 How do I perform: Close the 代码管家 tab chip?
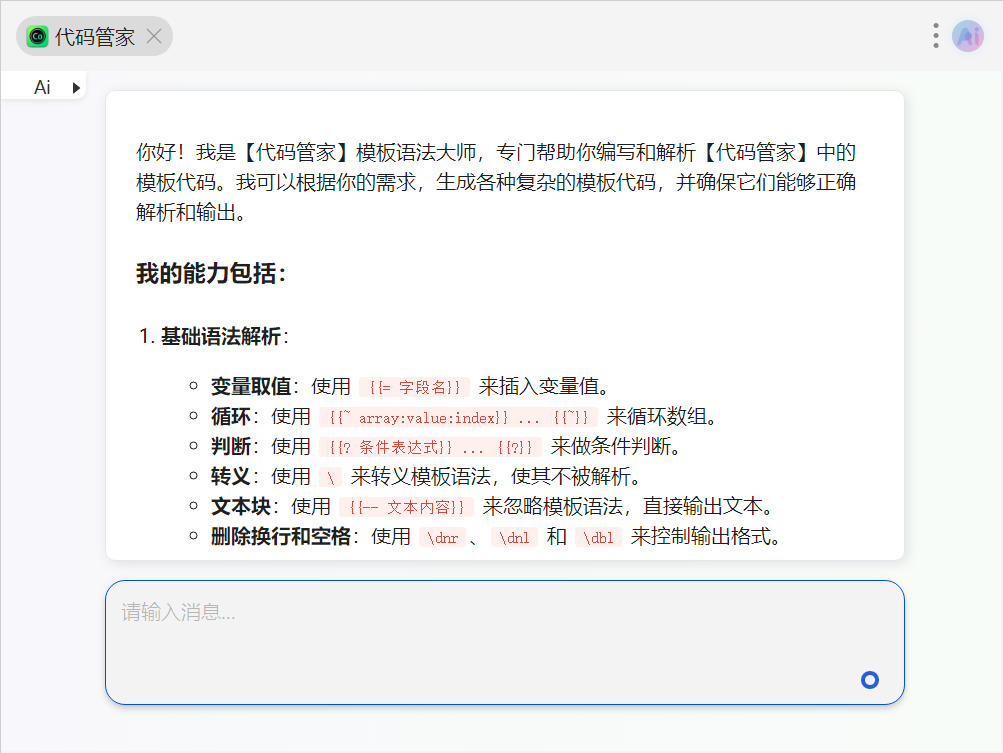(154, 36)
